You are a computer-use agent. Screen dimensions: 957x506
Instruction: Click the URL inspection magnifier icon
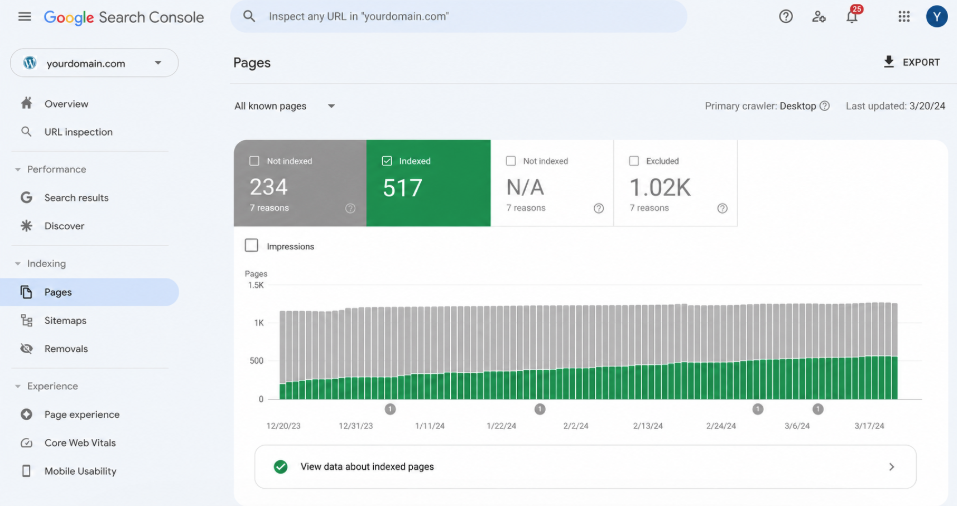(26, 131)
